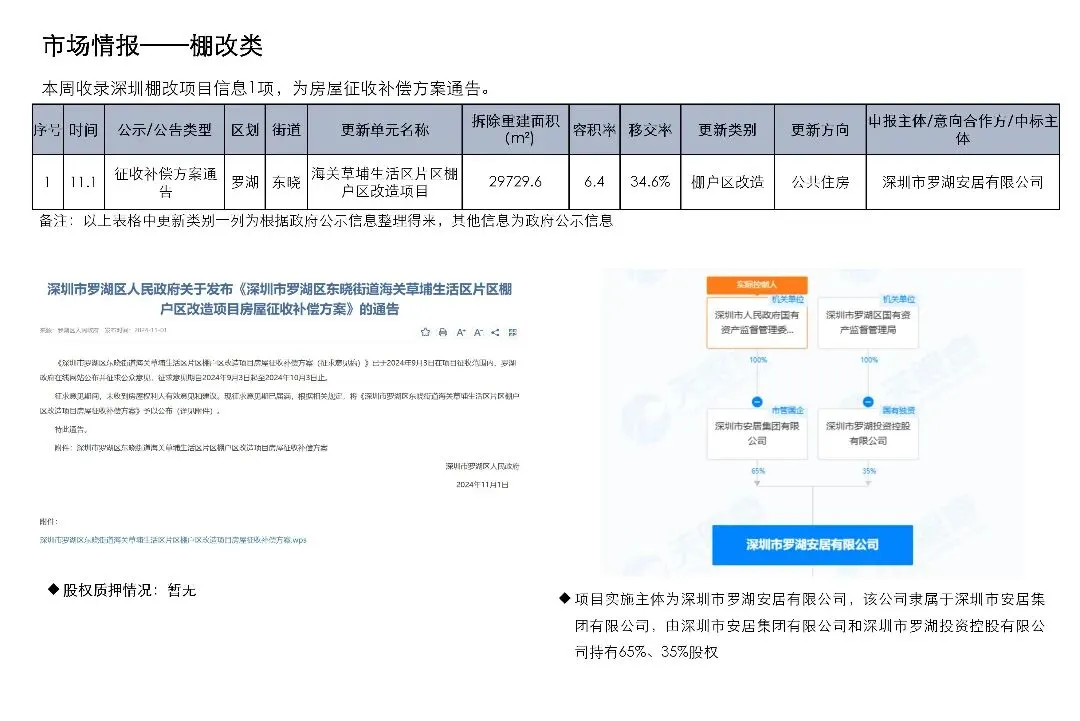Screen dimensions: 1080x721
Task: Click the orange 实际控制人 label
Action: (x=757, y=284)
